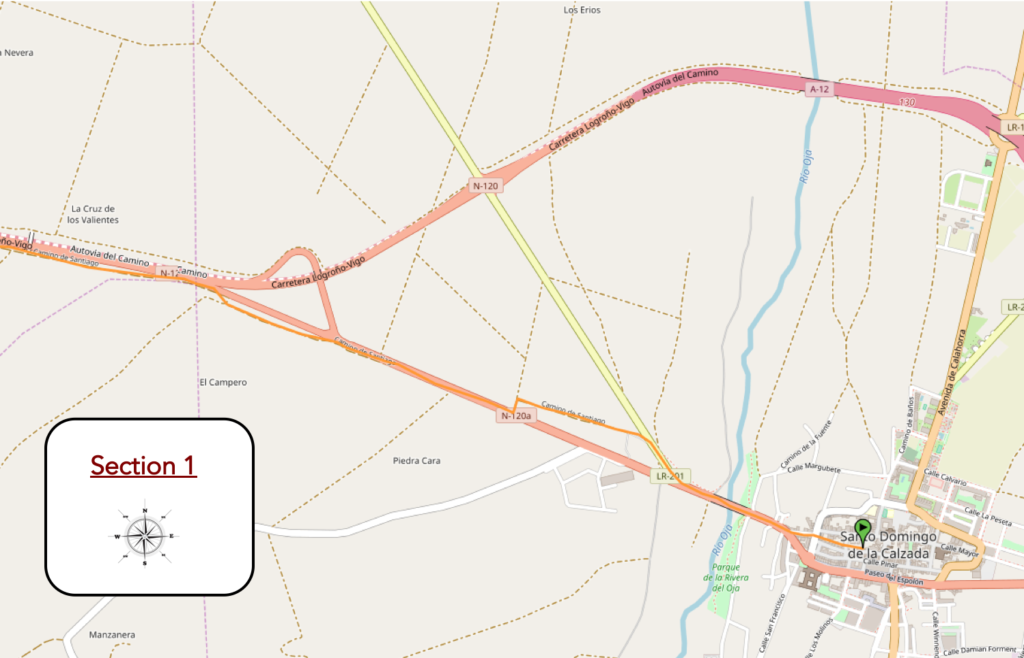1024x658 pixels.
Task: Click the Los Erios place label
Action: (x=582, y=10)
